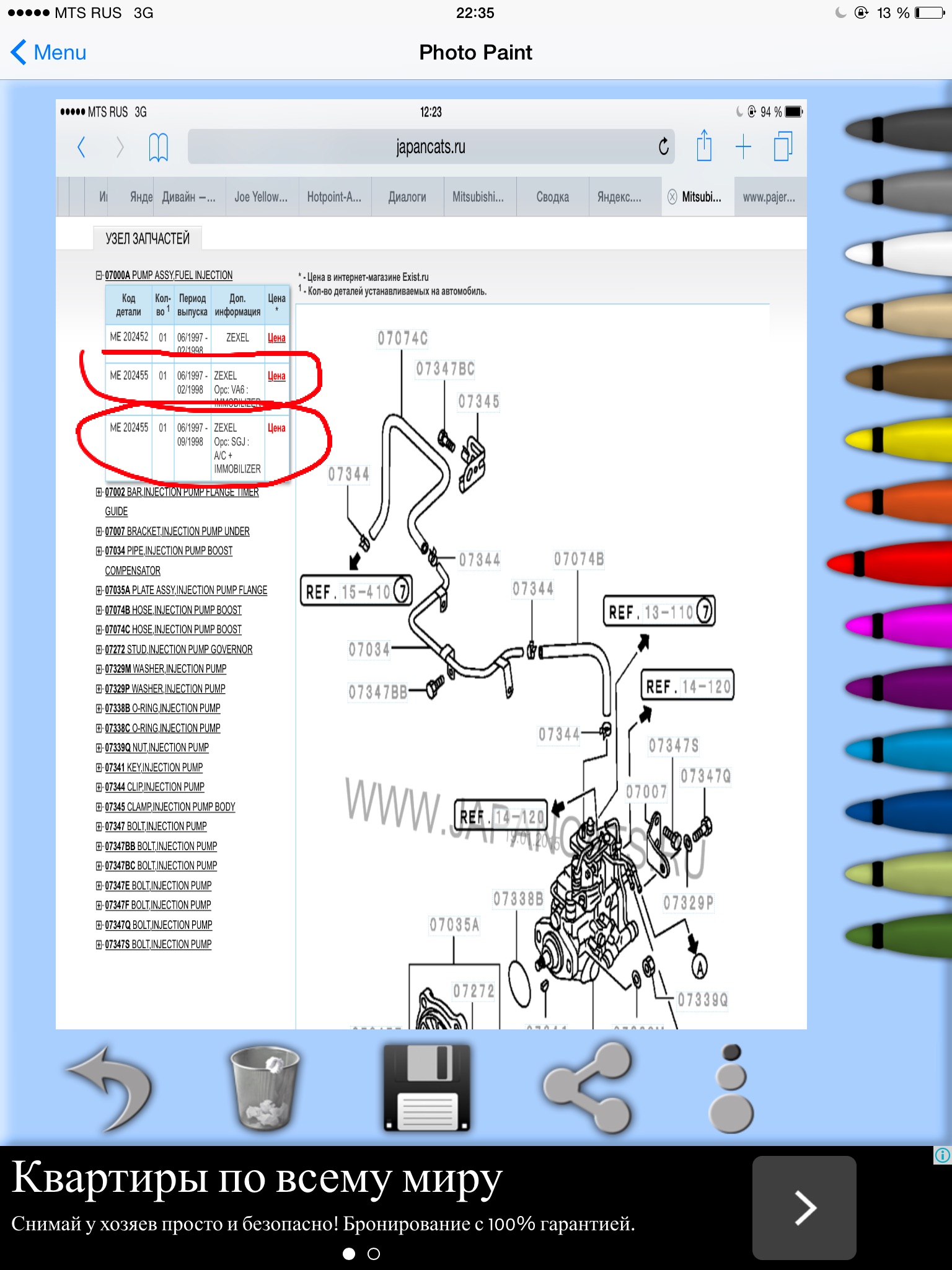Select the УЗЕЛ ЗАПЧАСТЕЙ tab

click(148, 238)
